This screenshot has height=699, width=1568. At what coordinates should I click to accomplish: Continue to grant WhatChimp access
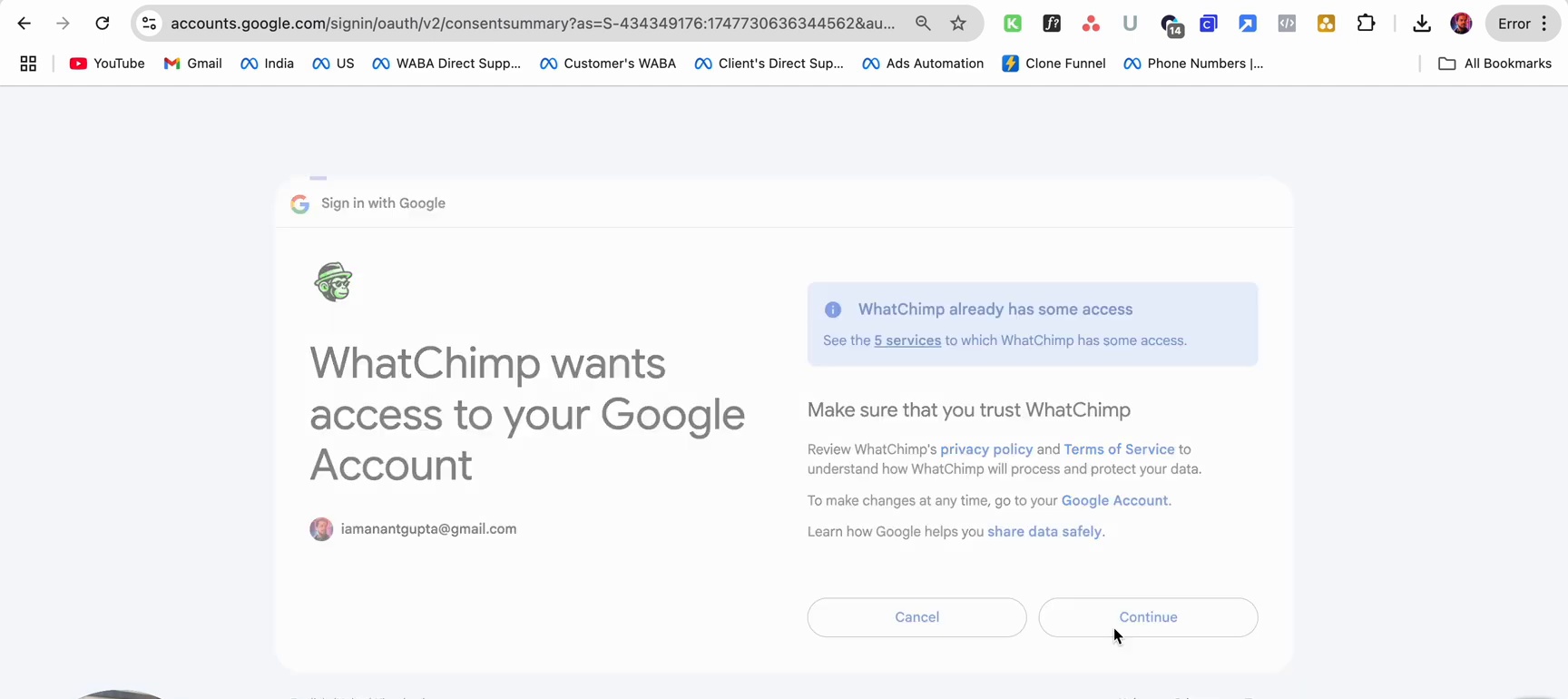(1148, 617)
